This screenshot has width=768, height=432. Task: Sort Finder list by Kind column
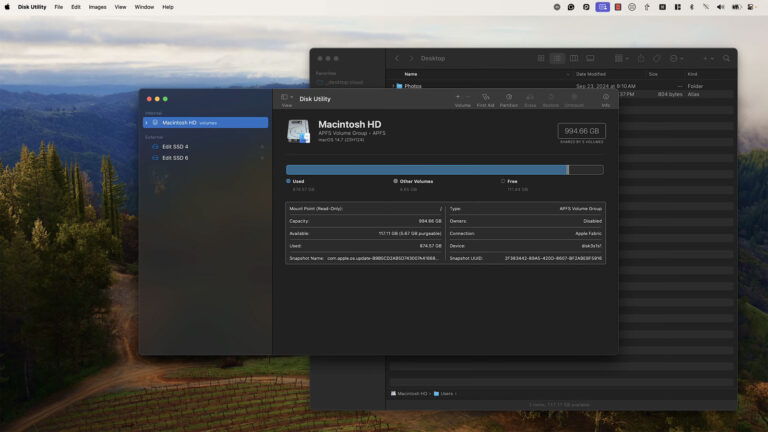(x=692, y=74)
